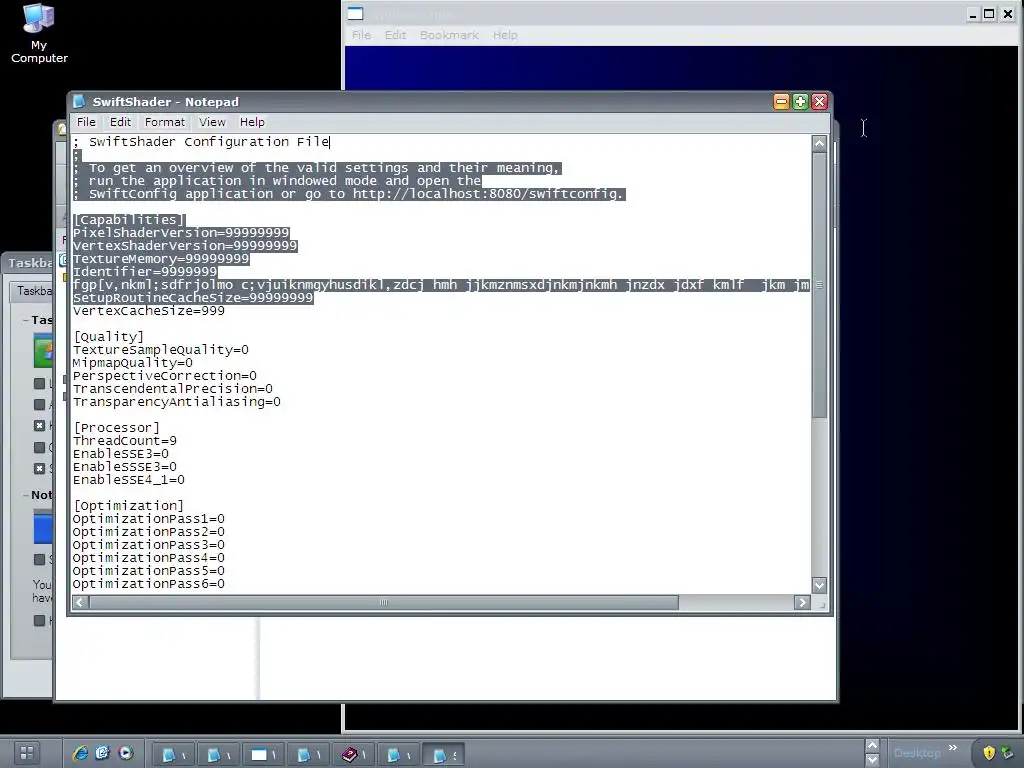This screenshot has height=768, width=1024.
Task: Switch to the white window taskbar button
Action: pyautogui.click(x=263, y=755)
